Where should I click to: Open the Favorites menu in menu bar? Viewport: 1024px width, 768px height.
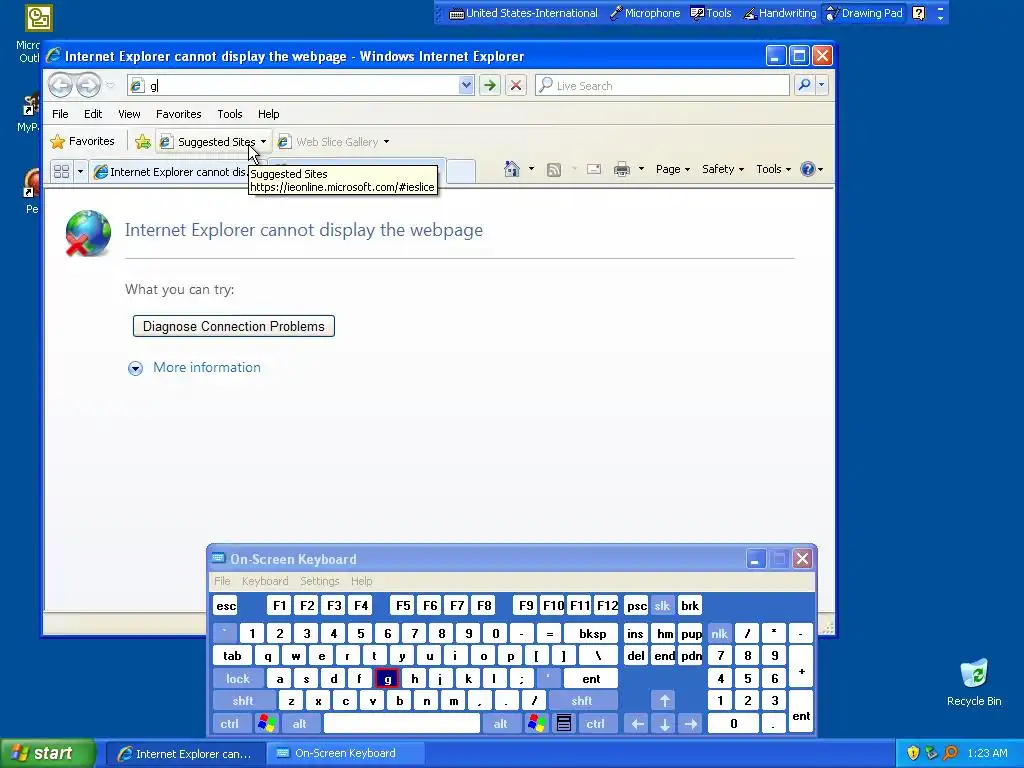pyautogui.click(x=178, y=114)
